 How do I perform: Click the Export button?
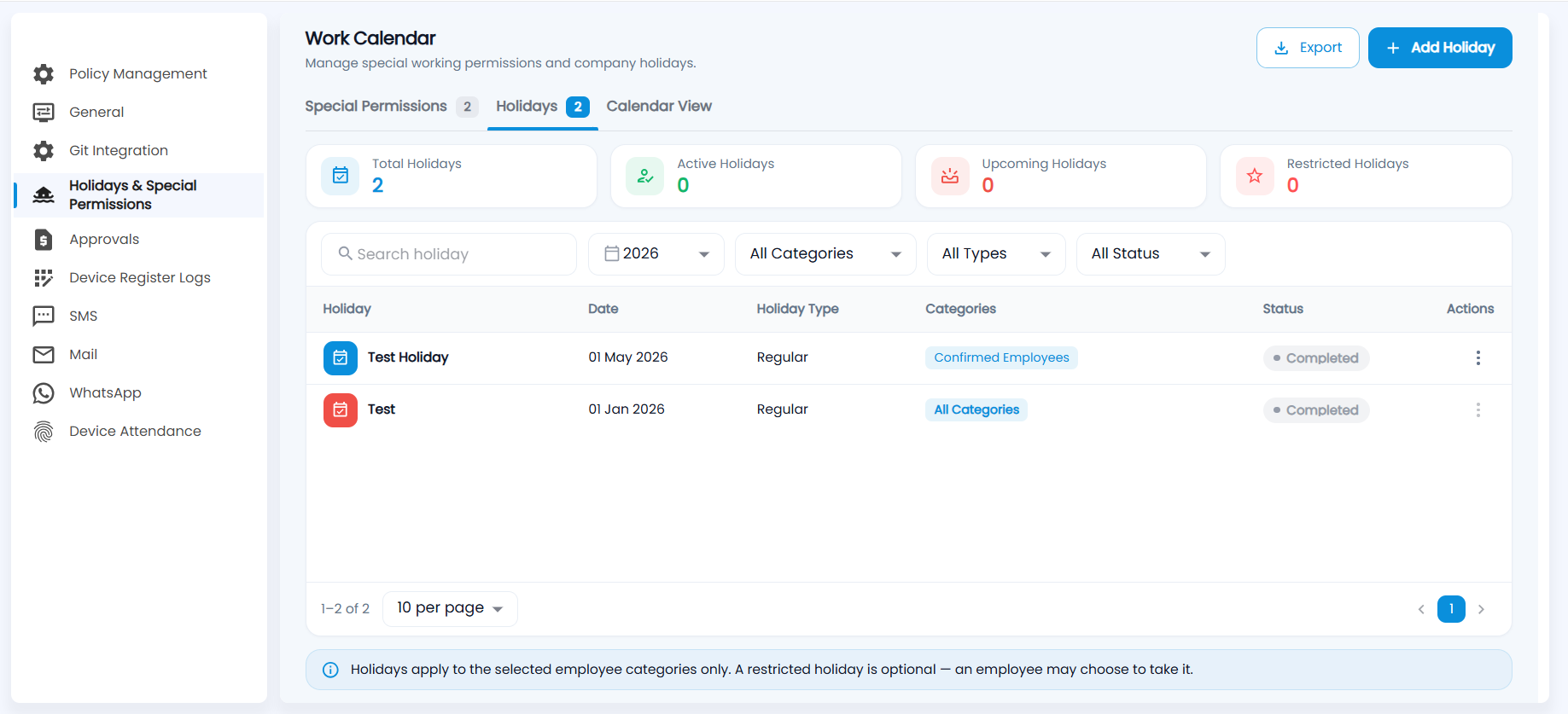point(1308,48)
